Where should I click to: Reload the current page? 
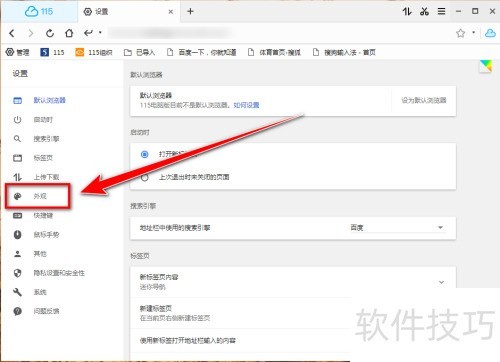click(50, 33)
